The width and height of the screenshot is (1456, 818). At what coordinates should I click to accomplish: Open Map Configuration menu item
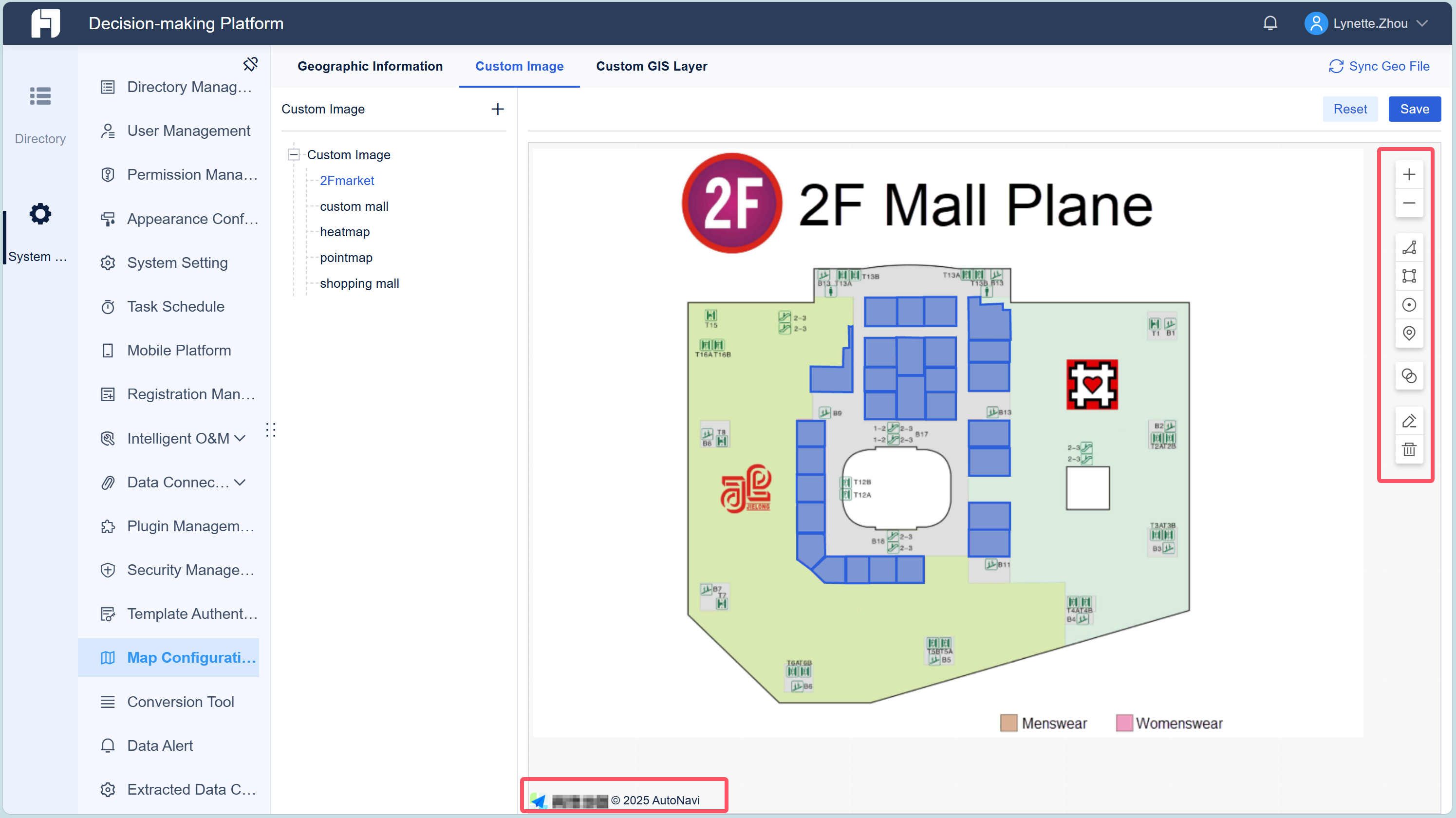pyautogui.click(x=168, y=657)
